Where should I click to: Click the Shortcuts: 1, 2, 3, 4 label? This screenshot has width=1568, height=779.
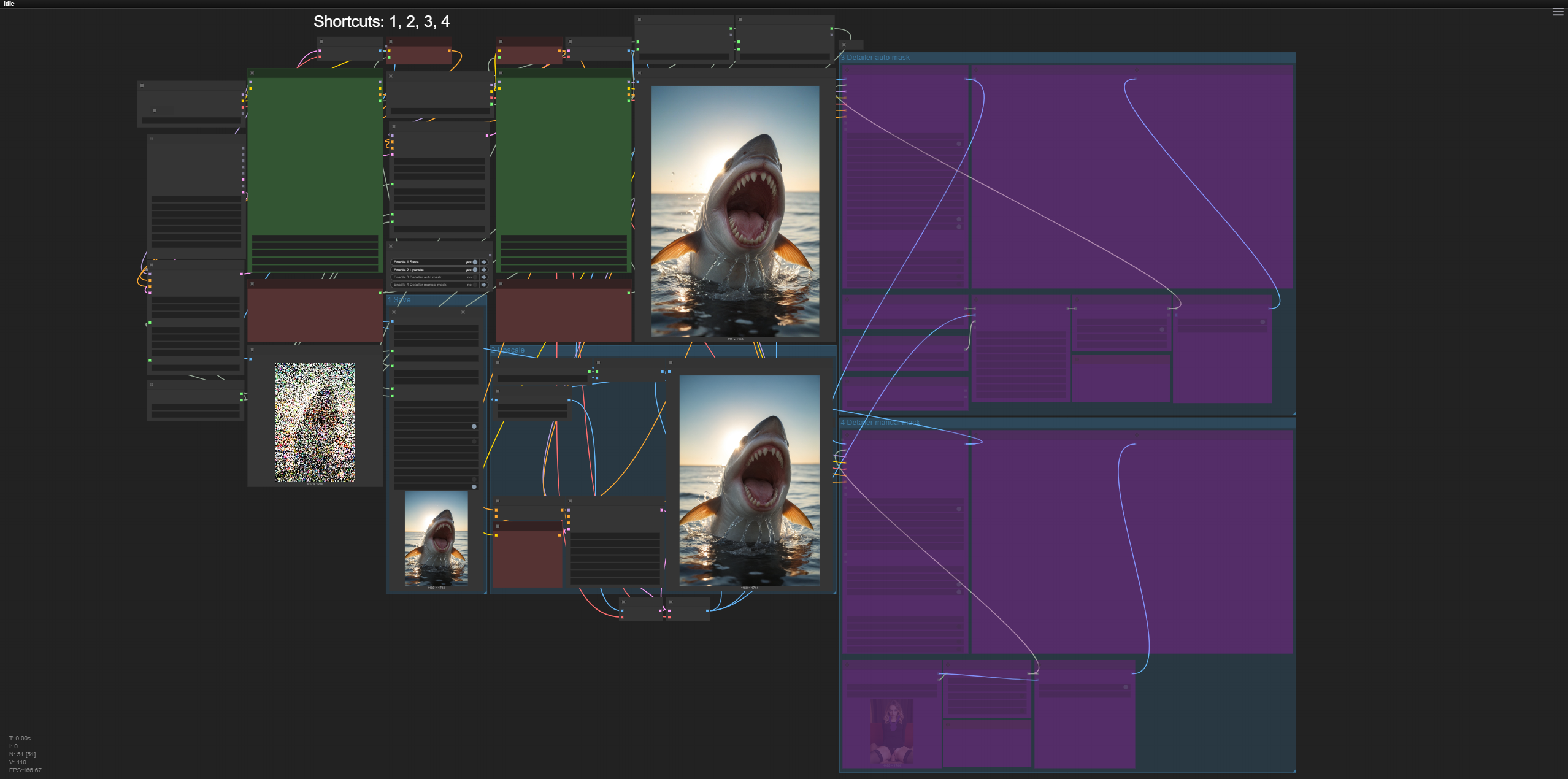click(382, 22)
